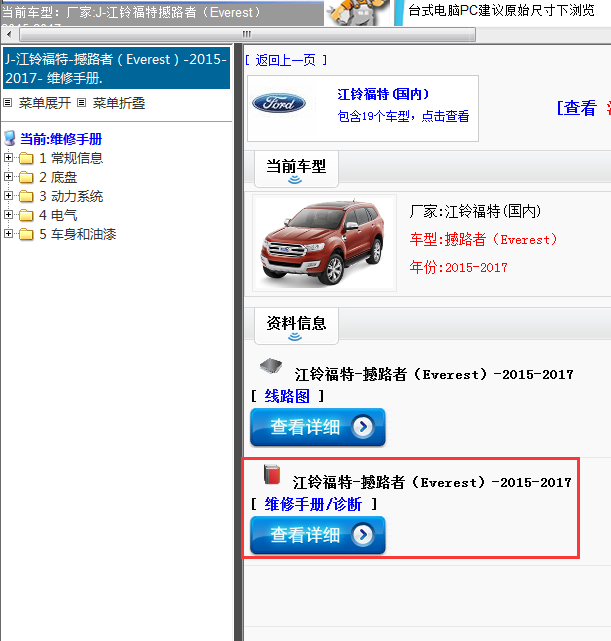
Task: Click the title above the 线路图 link
Action: click(434, 374)
